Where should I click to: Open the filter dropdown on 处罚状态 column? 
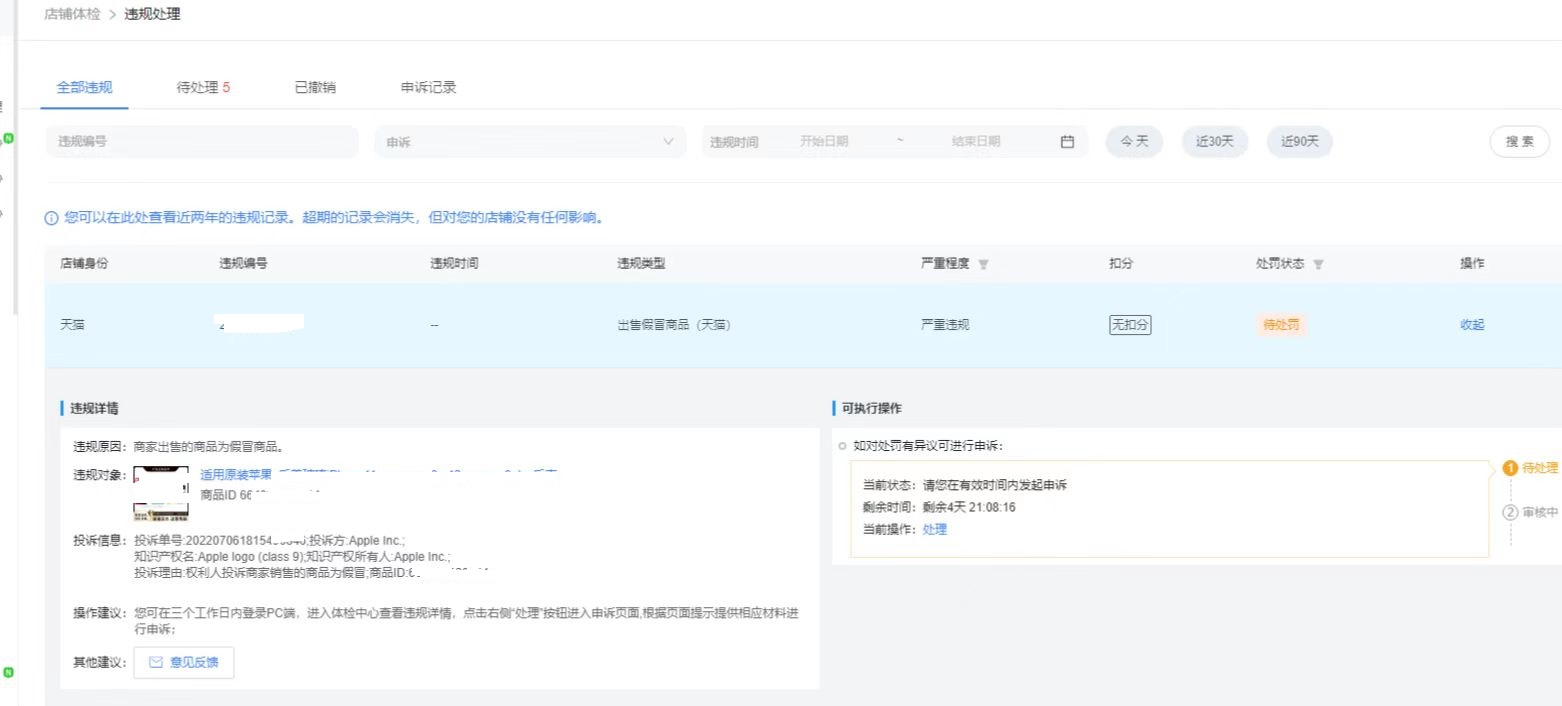point(1318,264)
